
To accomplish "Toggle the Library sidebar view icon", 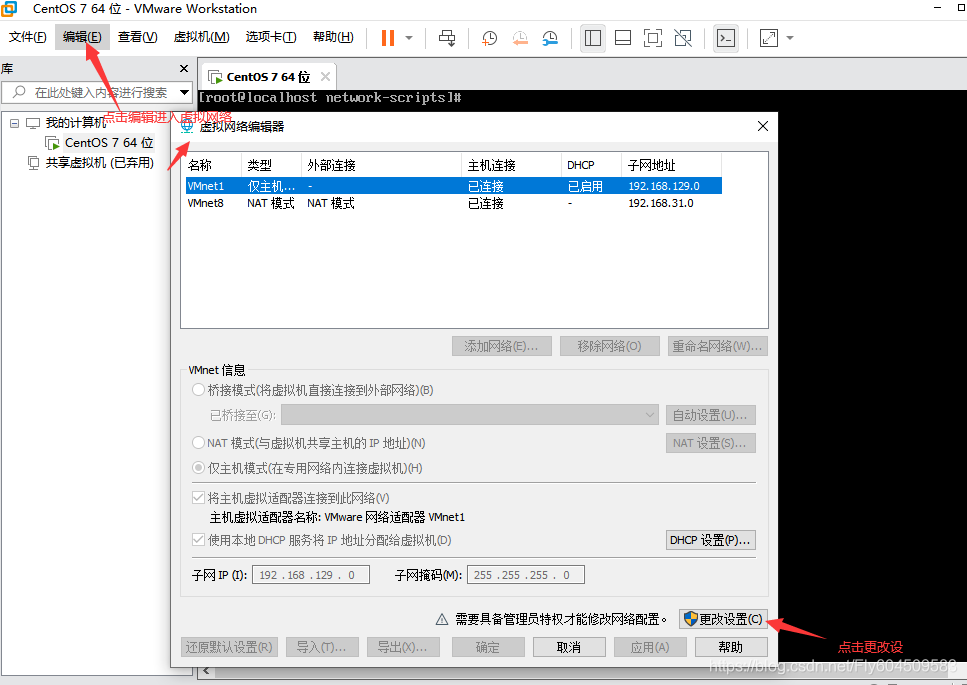I will click(593, 38).
